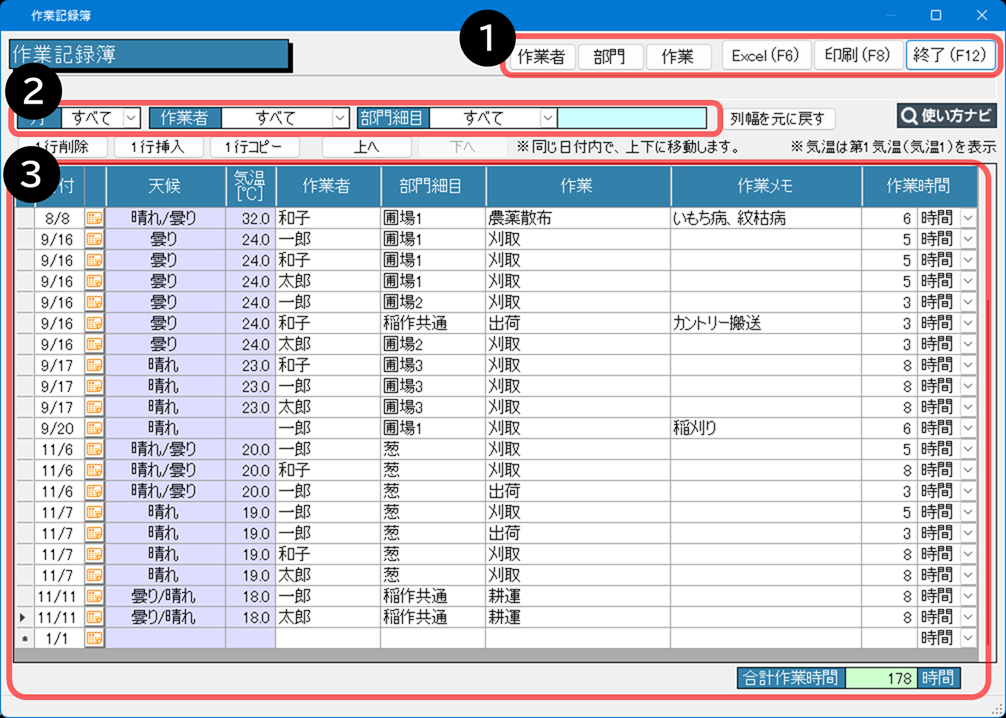The height and width of the screenshot is (718, 1006).
Task: Click the 部門 button
Action: click(x=610, y=56)
